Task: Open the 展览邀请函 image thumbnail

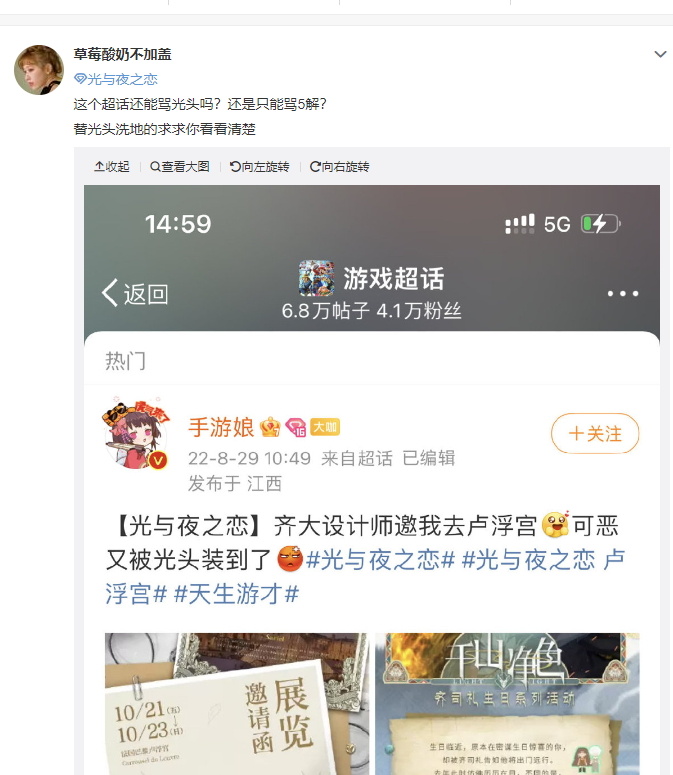Action: tap(237, 704)
